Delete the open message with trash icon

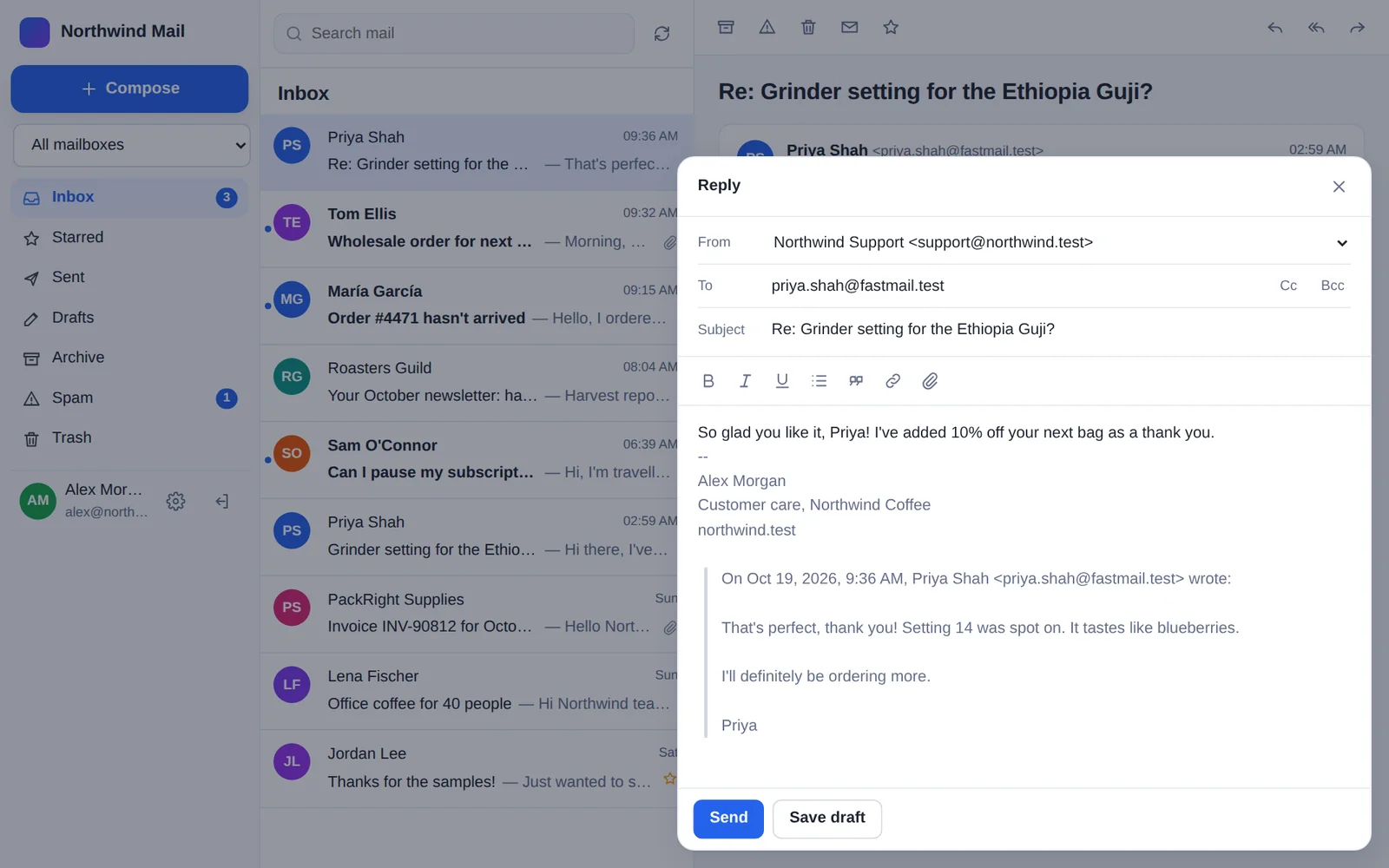(808, 28)
